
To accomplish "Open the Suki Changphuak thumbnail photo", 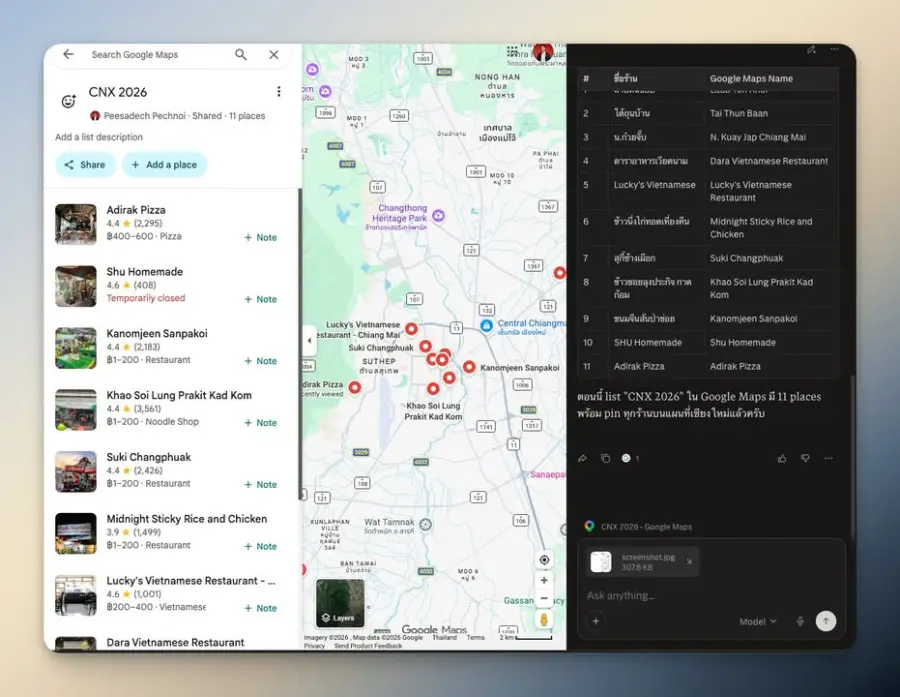I will click(76, 471).
